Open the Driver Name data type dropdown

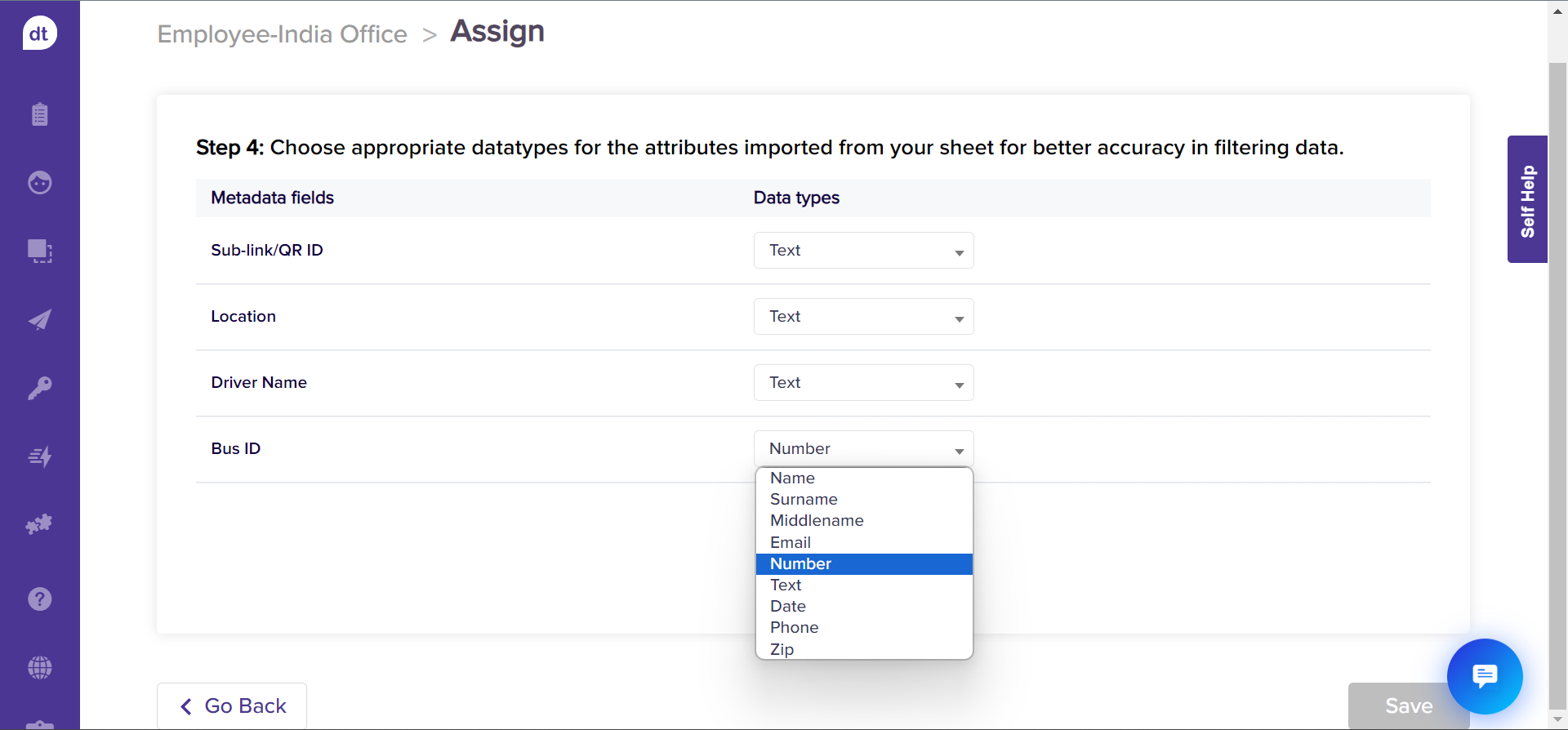click(863, 383)
